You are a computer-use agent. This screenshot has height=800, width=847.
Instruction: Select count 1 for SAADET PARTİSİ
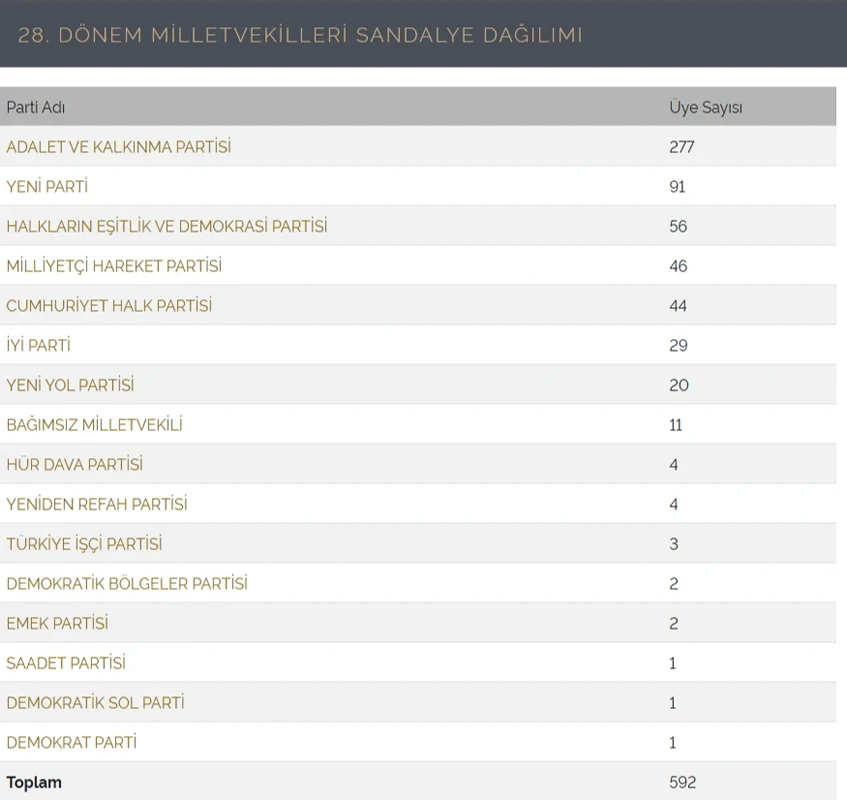pos(673,663)
